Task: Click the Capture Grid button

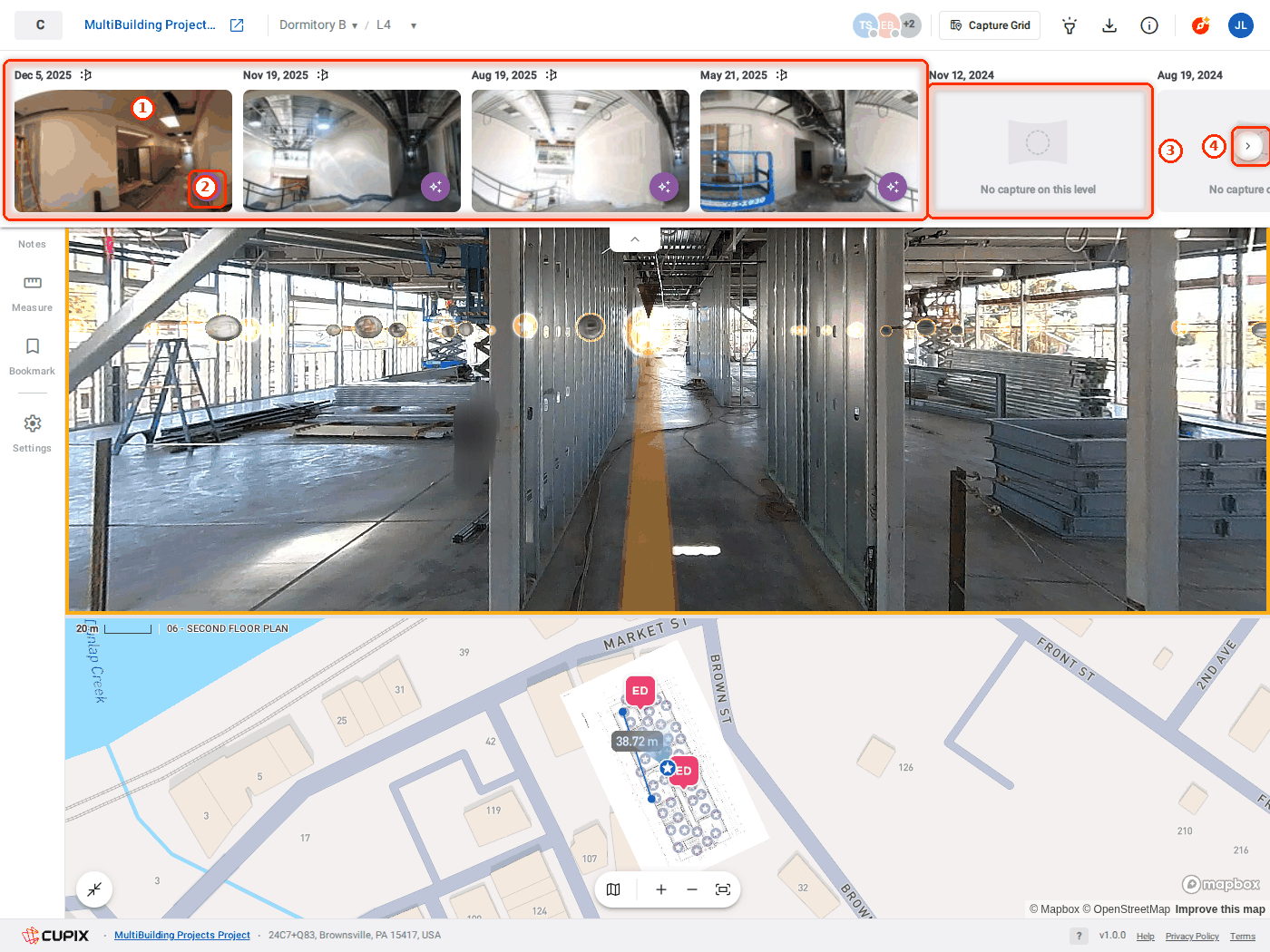Action: 990,25
